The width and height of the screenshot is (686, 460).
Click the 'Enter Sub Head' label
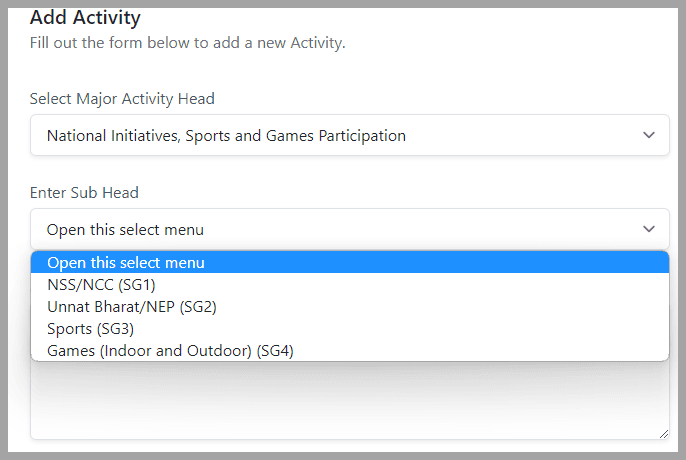[x=84, y=193]
